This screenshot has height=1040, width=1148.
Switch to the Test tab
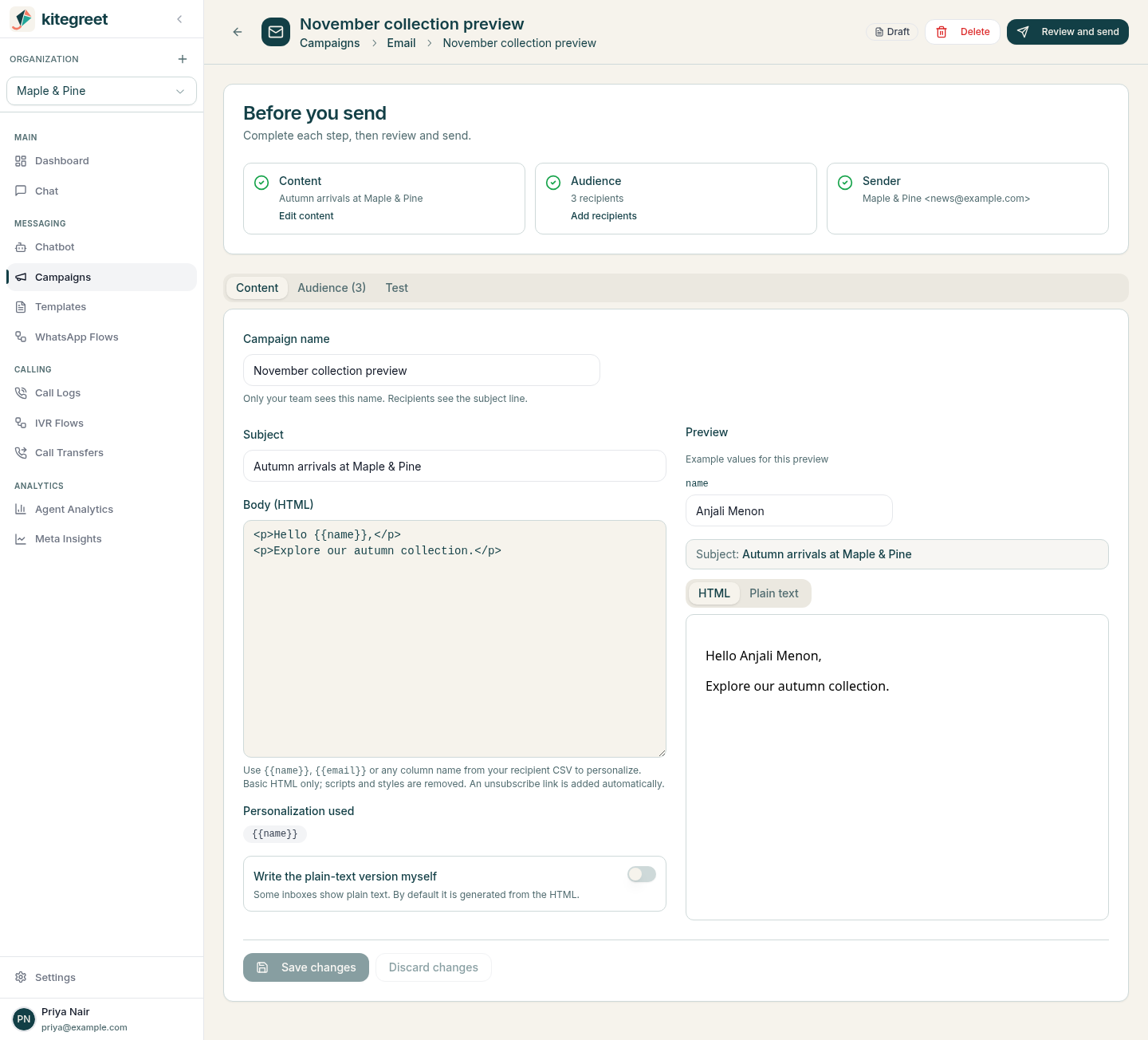tap(397, 288)
